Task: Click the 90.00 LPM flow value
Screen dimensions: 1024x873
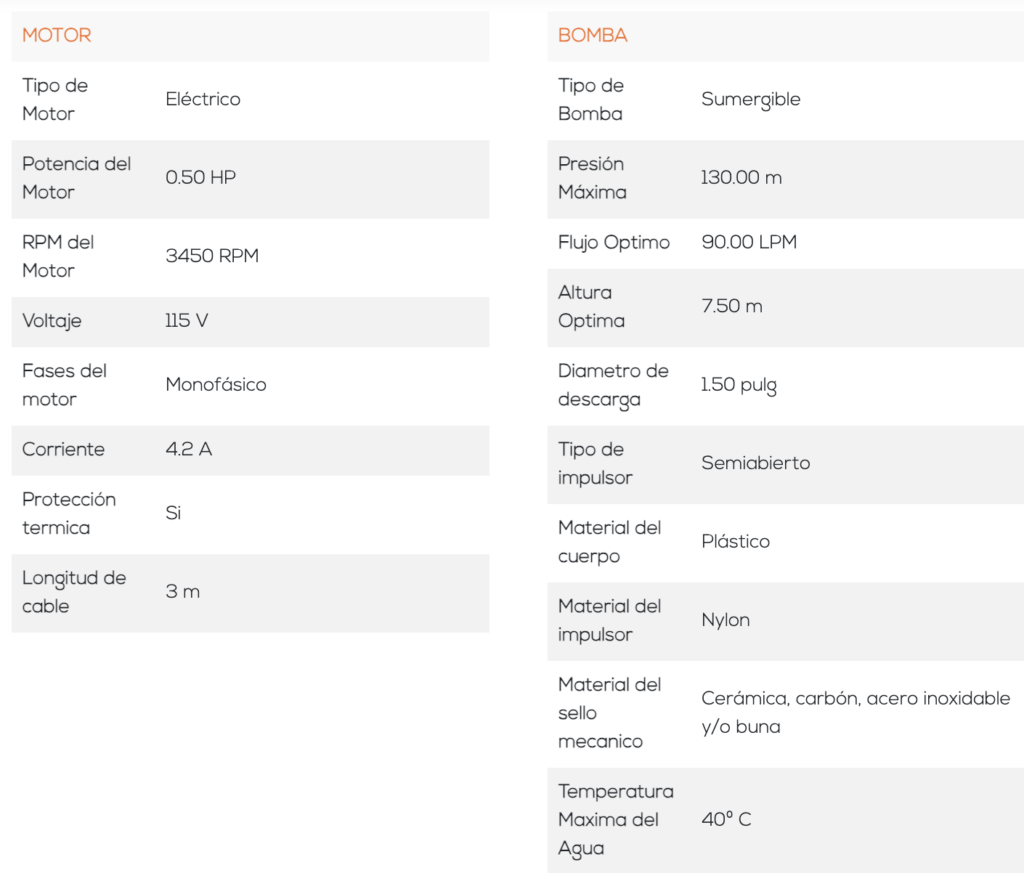Action: [749, 242]
